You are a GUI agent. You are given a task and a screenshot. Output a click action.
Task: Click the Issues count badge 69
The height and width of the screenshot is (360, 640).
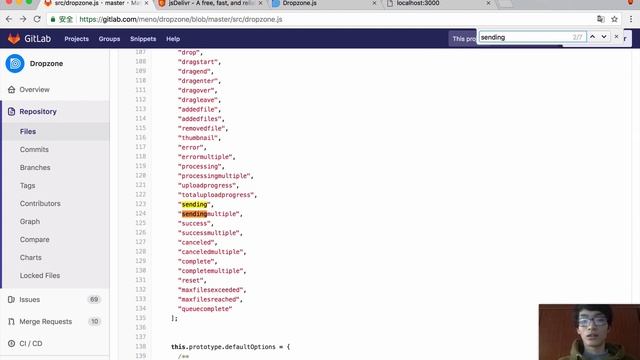click(94, 300)
